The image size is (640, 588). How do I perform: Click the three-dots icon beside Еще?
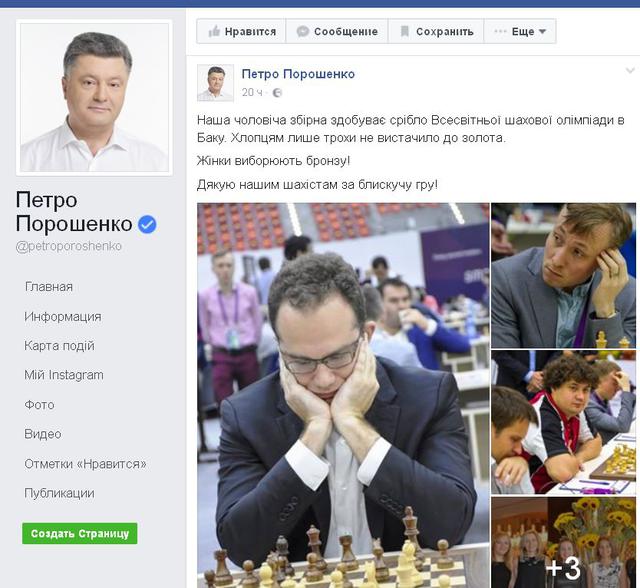click(x=500, y=31)
